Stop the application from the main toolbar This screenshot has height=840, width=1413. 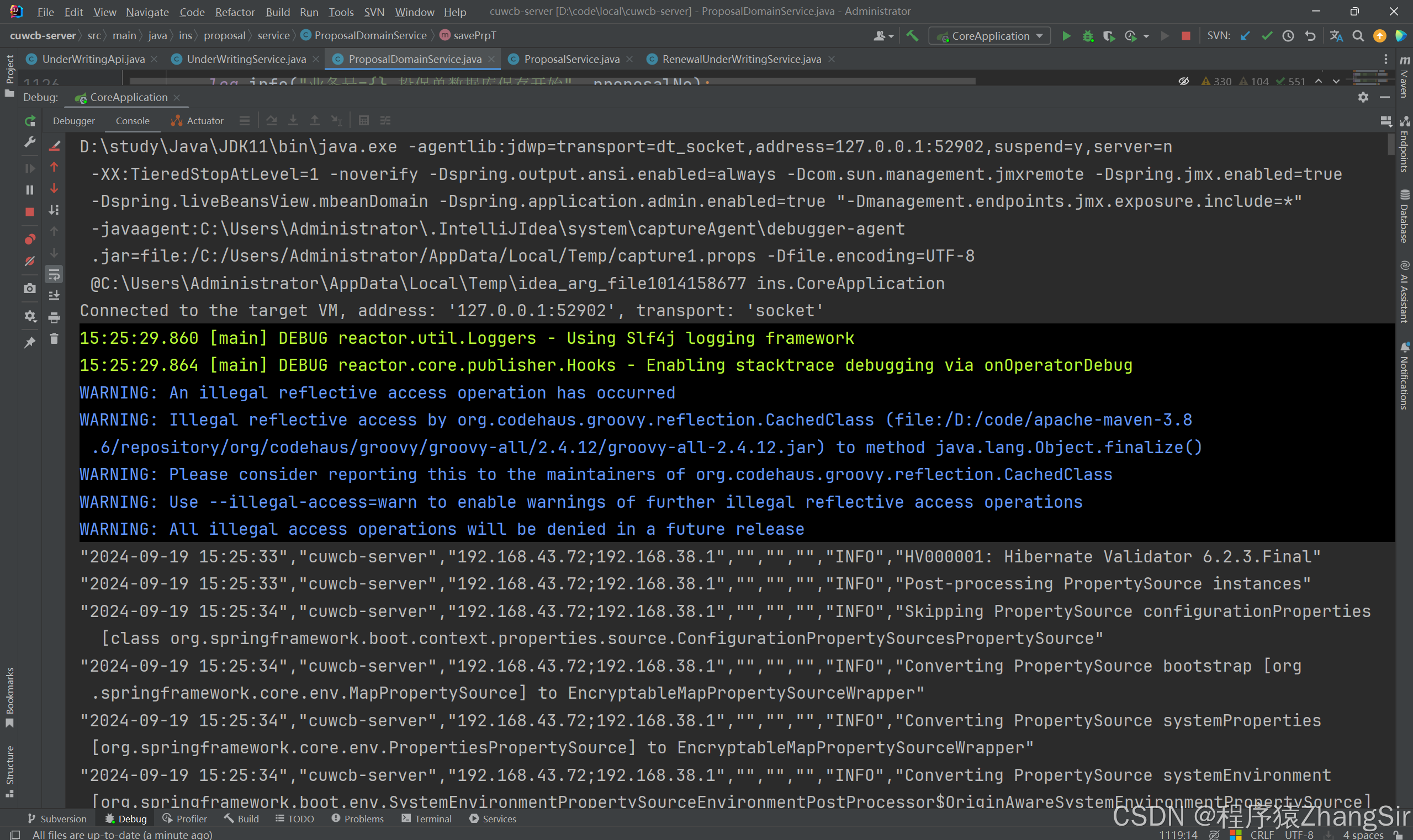tap(1186, 36)
